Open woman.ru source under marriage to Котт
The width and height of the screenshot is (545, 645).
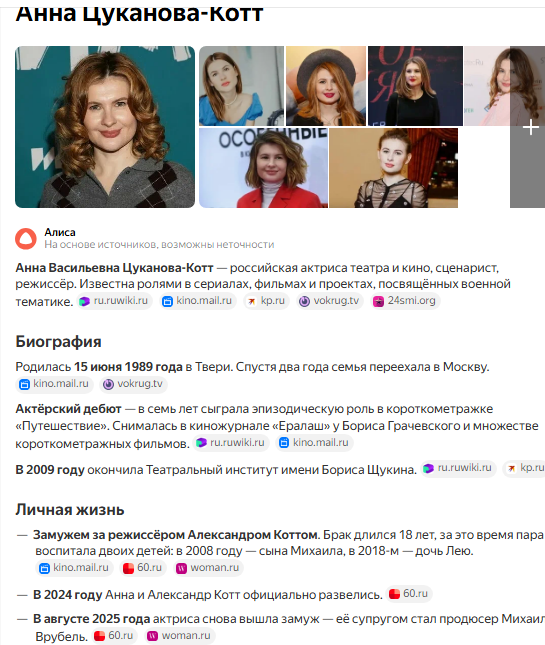(x=208, y=568)
